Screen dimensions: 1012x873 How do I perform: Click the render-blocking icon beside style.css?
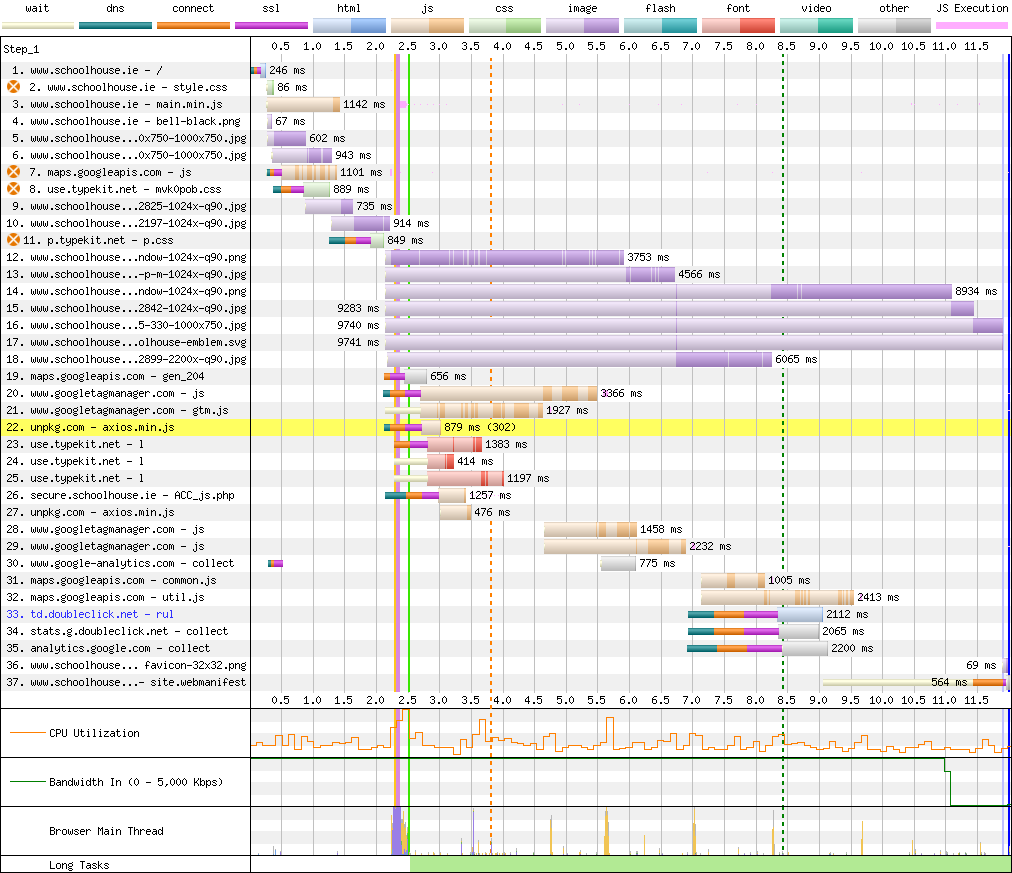[x=14, y=87]
